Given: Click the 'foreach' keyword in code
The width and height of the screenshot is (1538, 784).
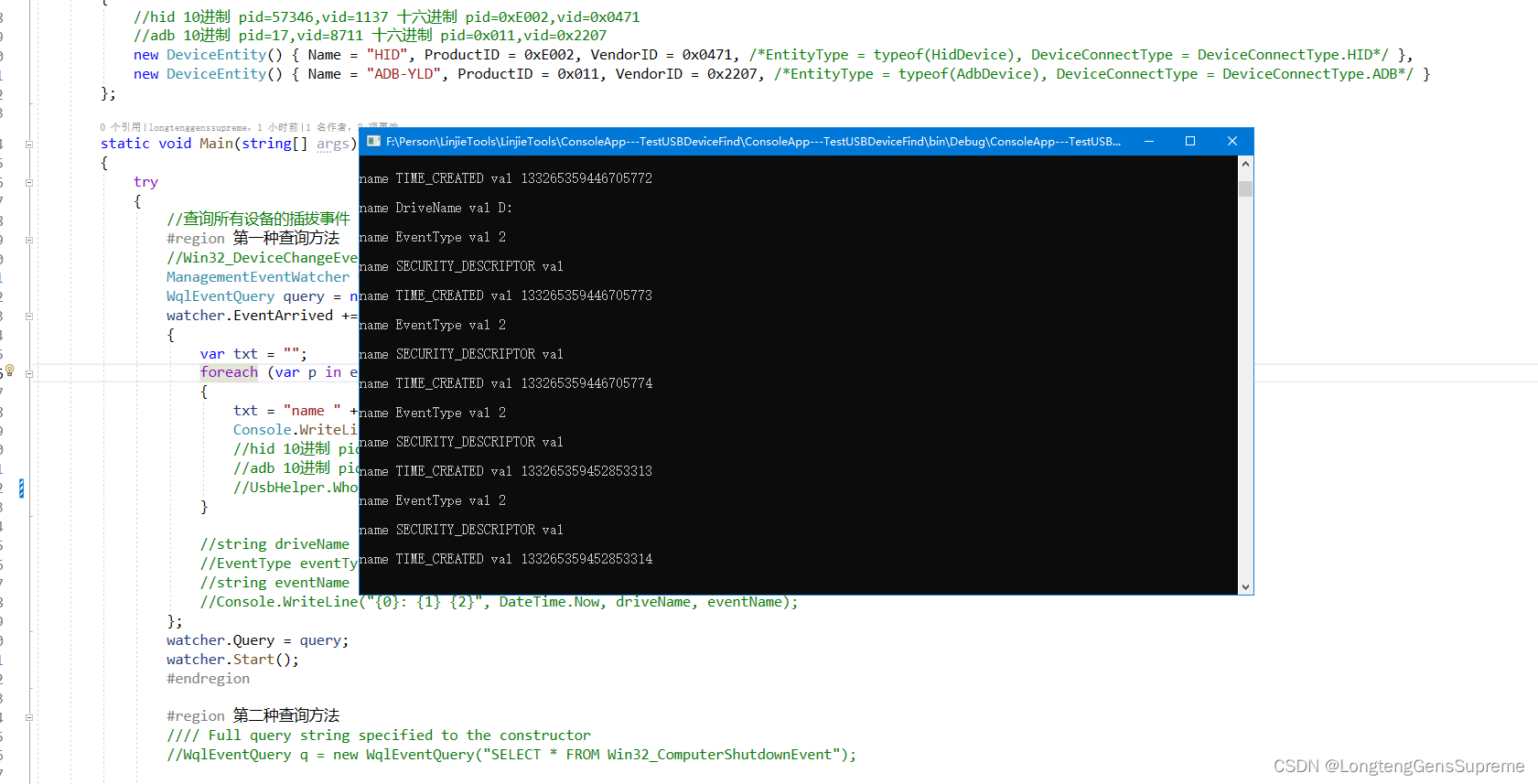Looking at the screenshot, I should coord(229,371).
